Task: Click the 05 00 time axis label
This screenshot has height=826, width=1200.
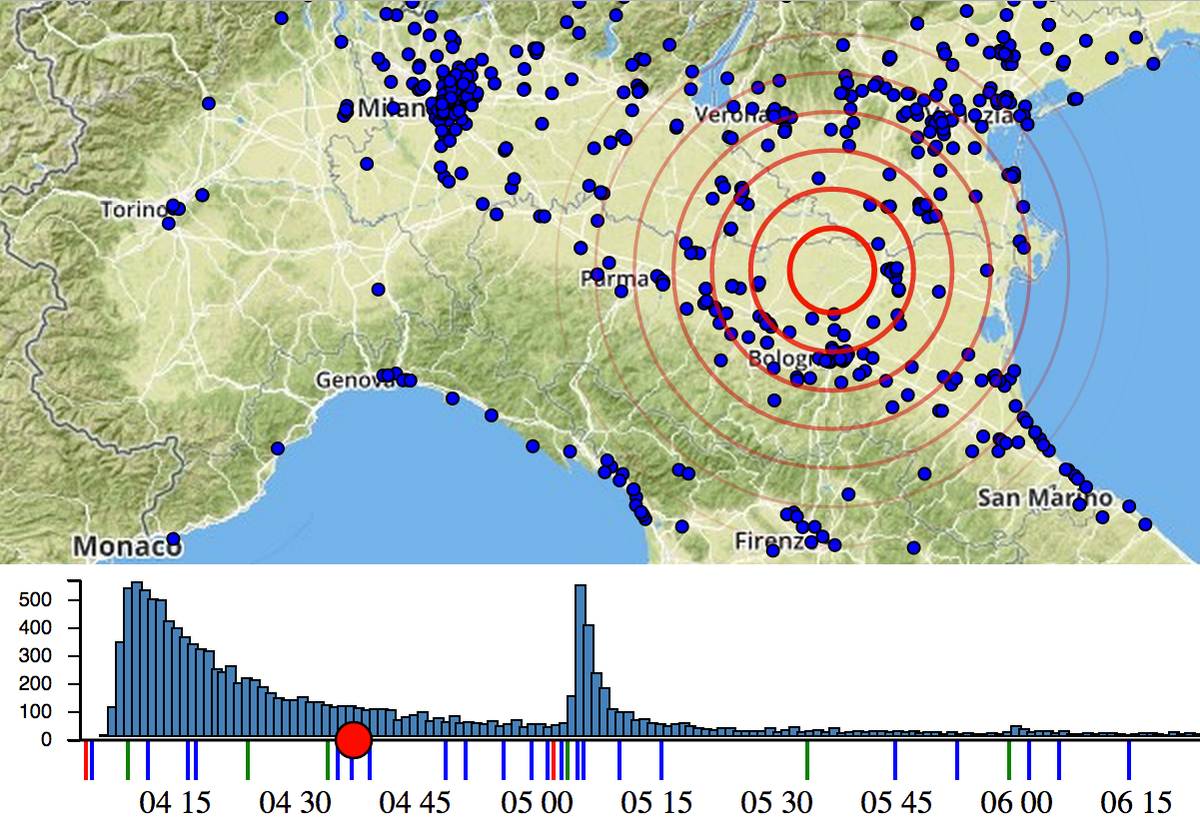Action: click(x=538, y=803)
